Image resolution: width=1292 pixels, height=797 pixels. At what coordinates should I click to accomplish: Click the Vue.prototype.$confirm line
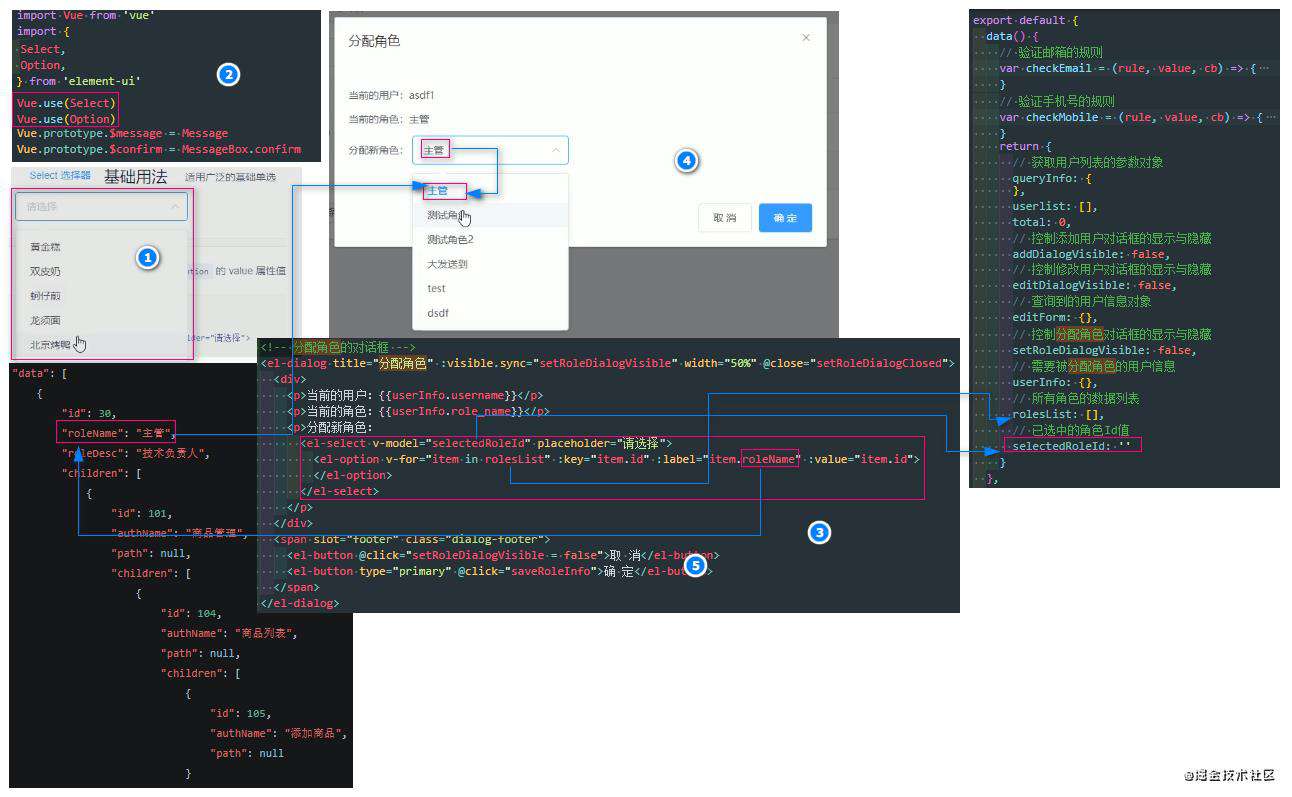[x=158, y=149]
